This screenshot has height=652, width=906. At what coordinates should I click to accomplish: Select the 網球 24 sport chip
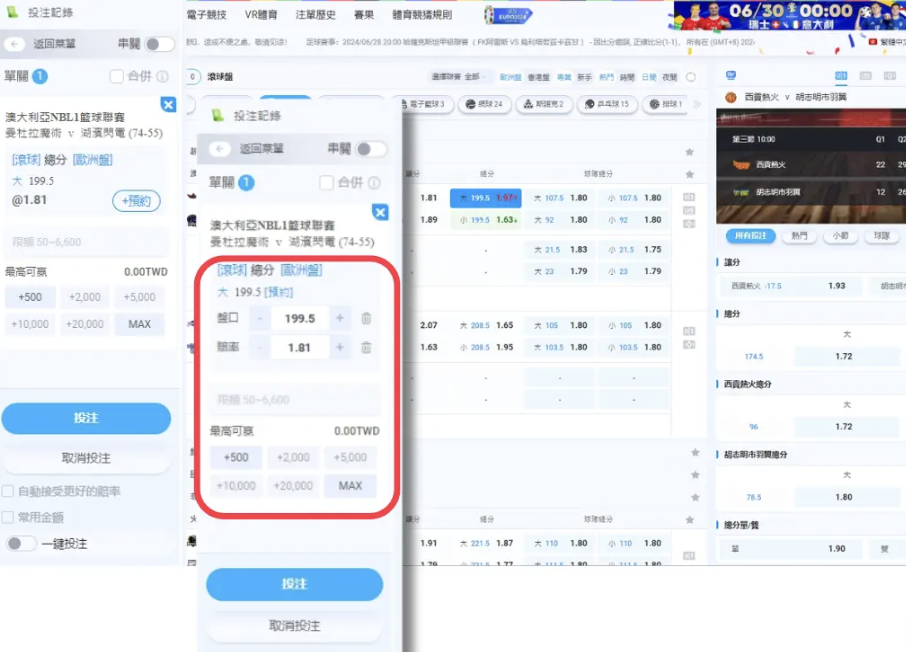pyautogui.click(x=483, y=104)
